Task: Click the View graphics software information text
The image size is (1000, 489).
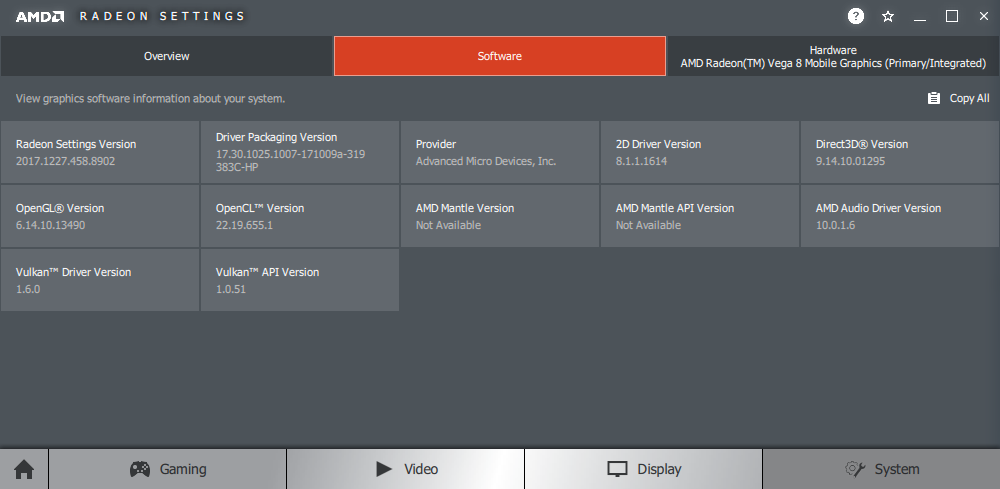Action: (151, 99)
